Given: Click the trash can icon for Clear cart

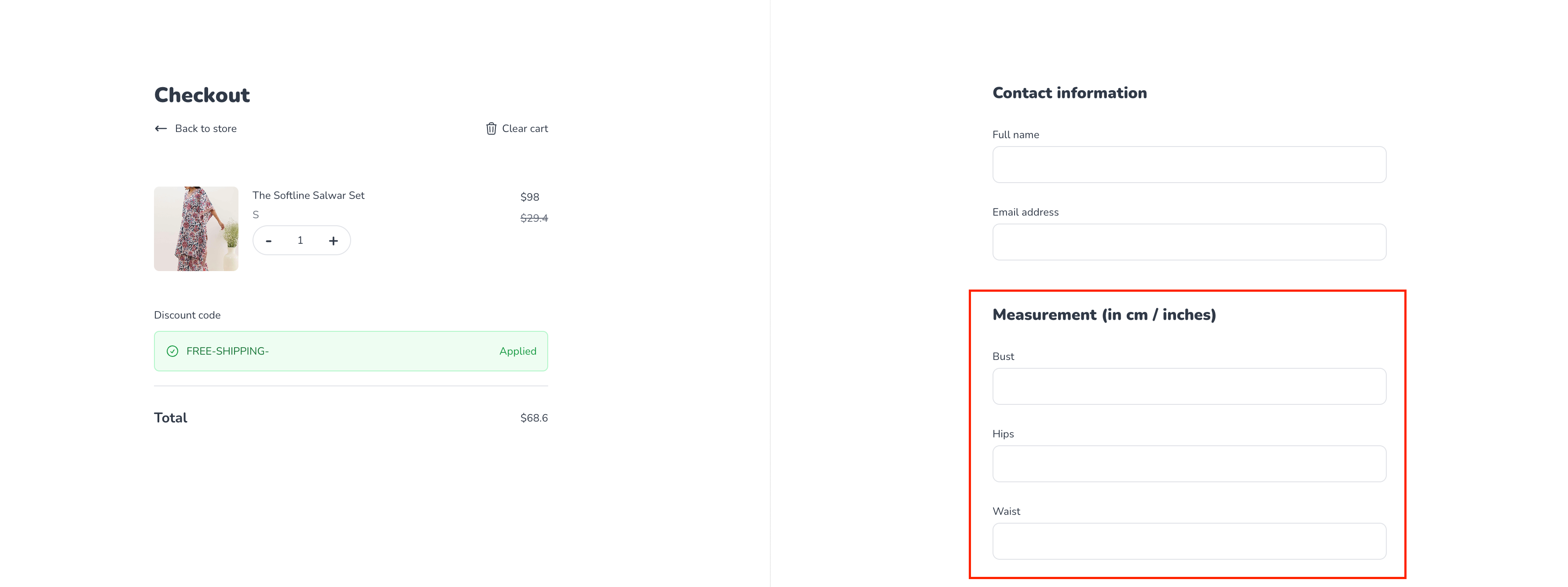Looking at the screenshot, I should (491, 128).
